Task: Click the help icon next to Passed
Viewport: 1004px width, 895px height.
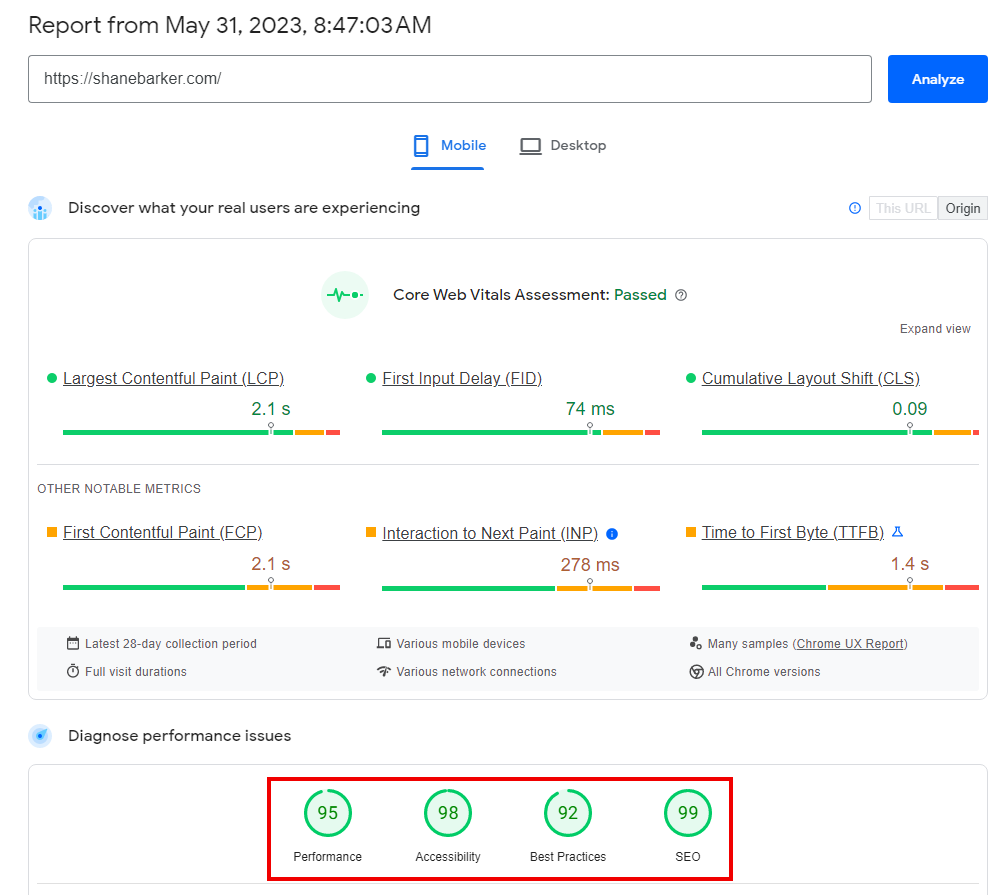Action: click(681, 295)
